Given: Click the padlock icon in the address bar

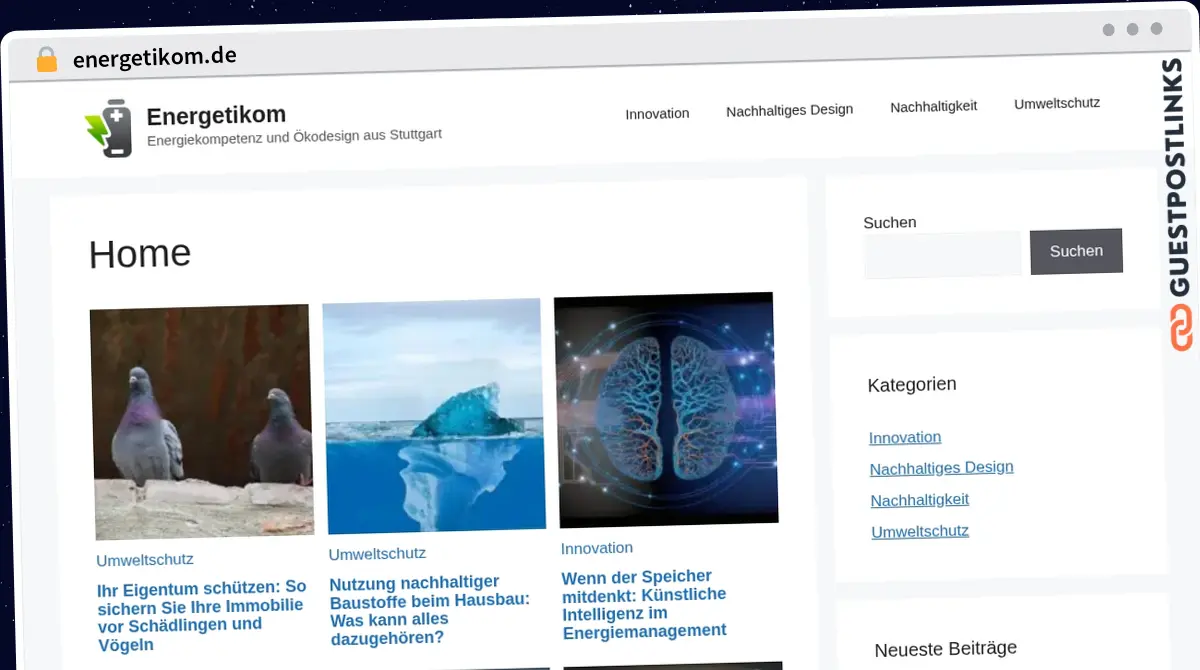Looking at the screenshot, I should (46, 59).
